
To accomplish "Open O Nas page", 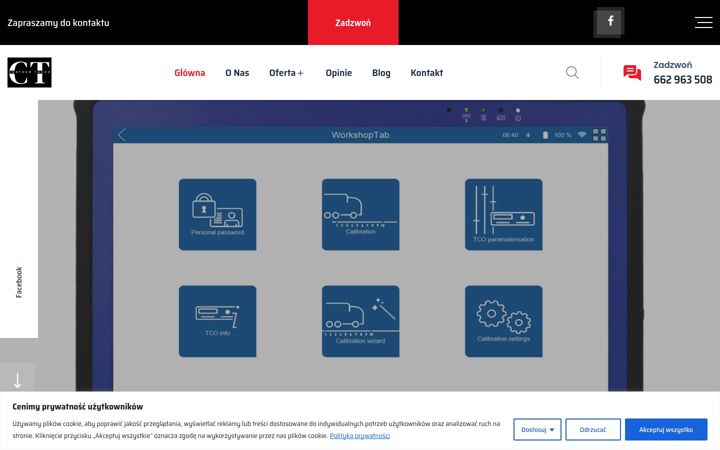I will 237,73.
